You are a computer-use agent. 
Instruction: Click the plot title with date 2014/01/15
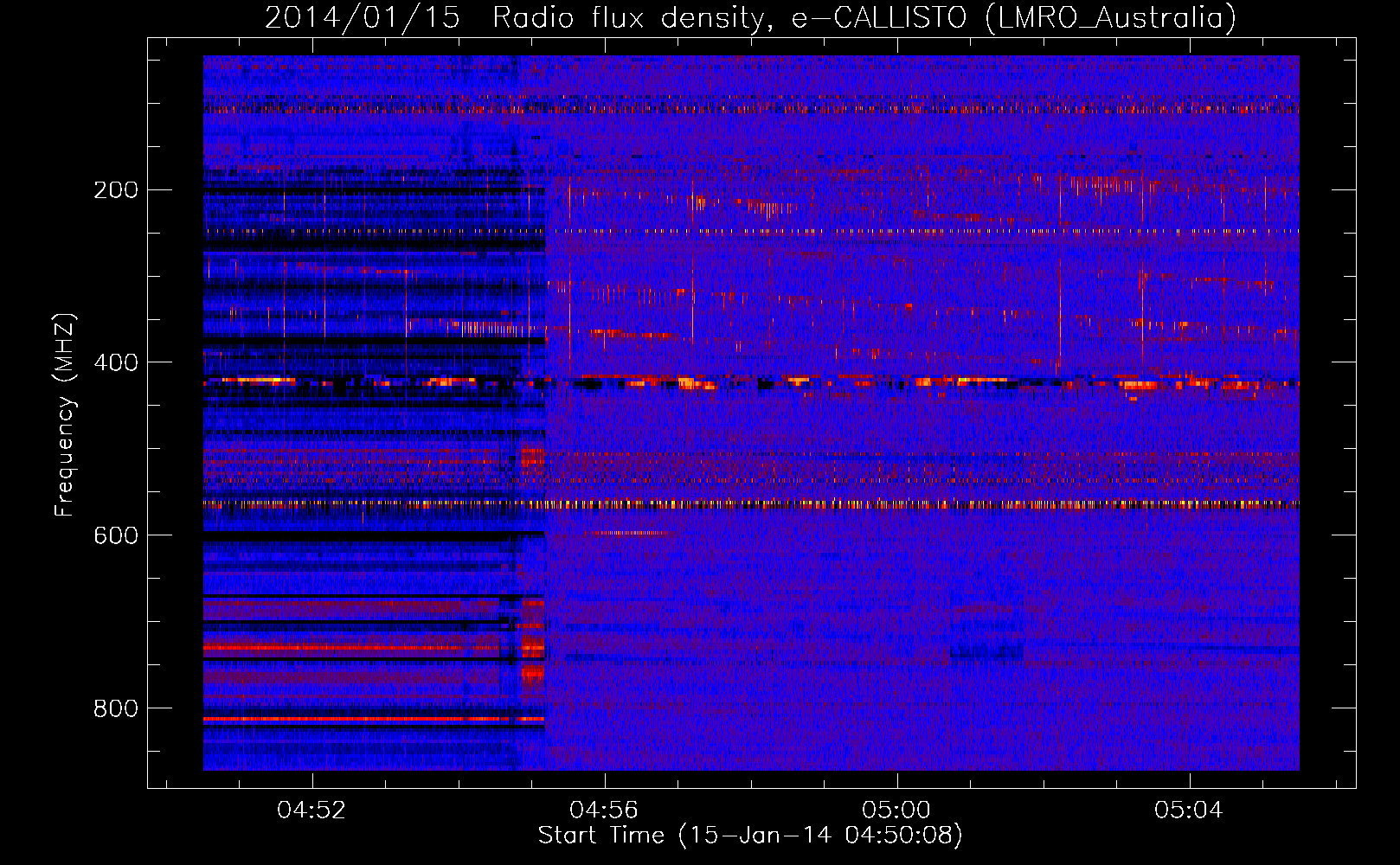pos(750,17)
